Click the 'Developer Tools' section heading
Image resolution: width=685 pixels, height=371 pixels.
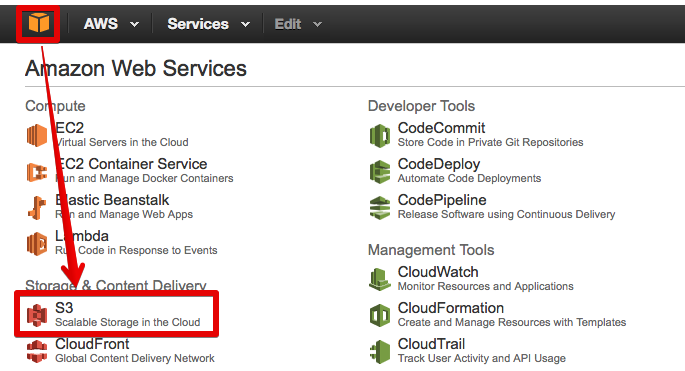(x=421, y=106)
